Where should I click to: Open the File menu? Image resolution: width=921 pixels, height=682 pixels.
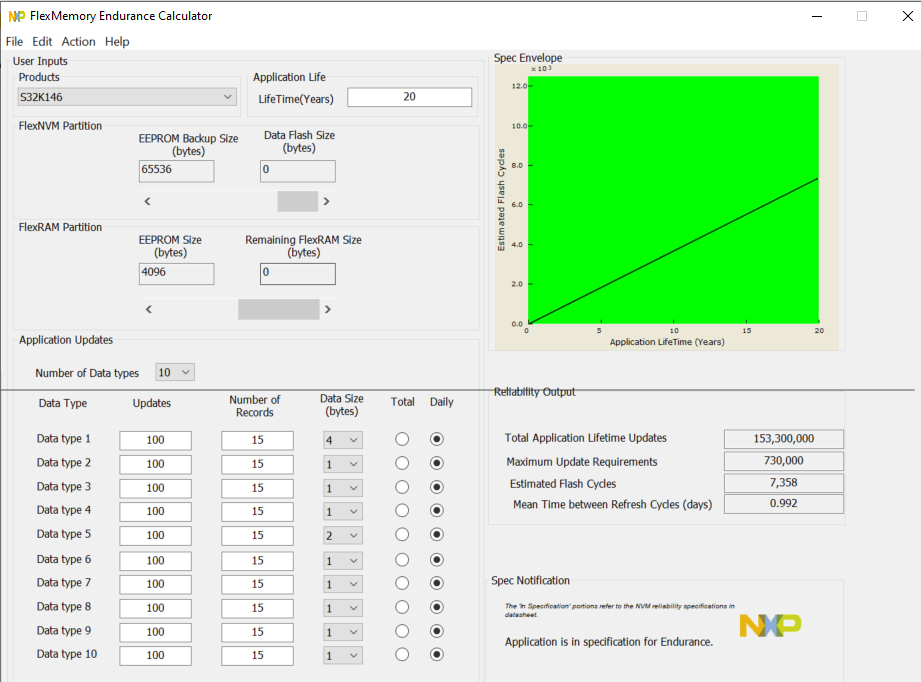(x=15, y=41)
